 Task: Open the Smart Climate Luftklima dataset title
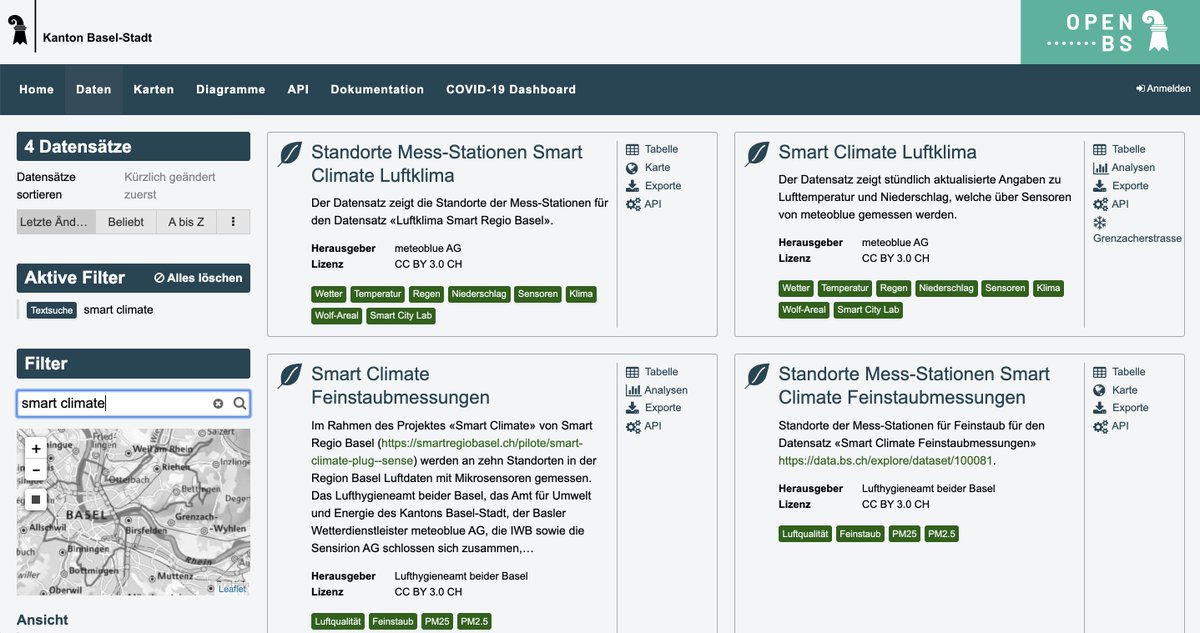click(878, 152)
